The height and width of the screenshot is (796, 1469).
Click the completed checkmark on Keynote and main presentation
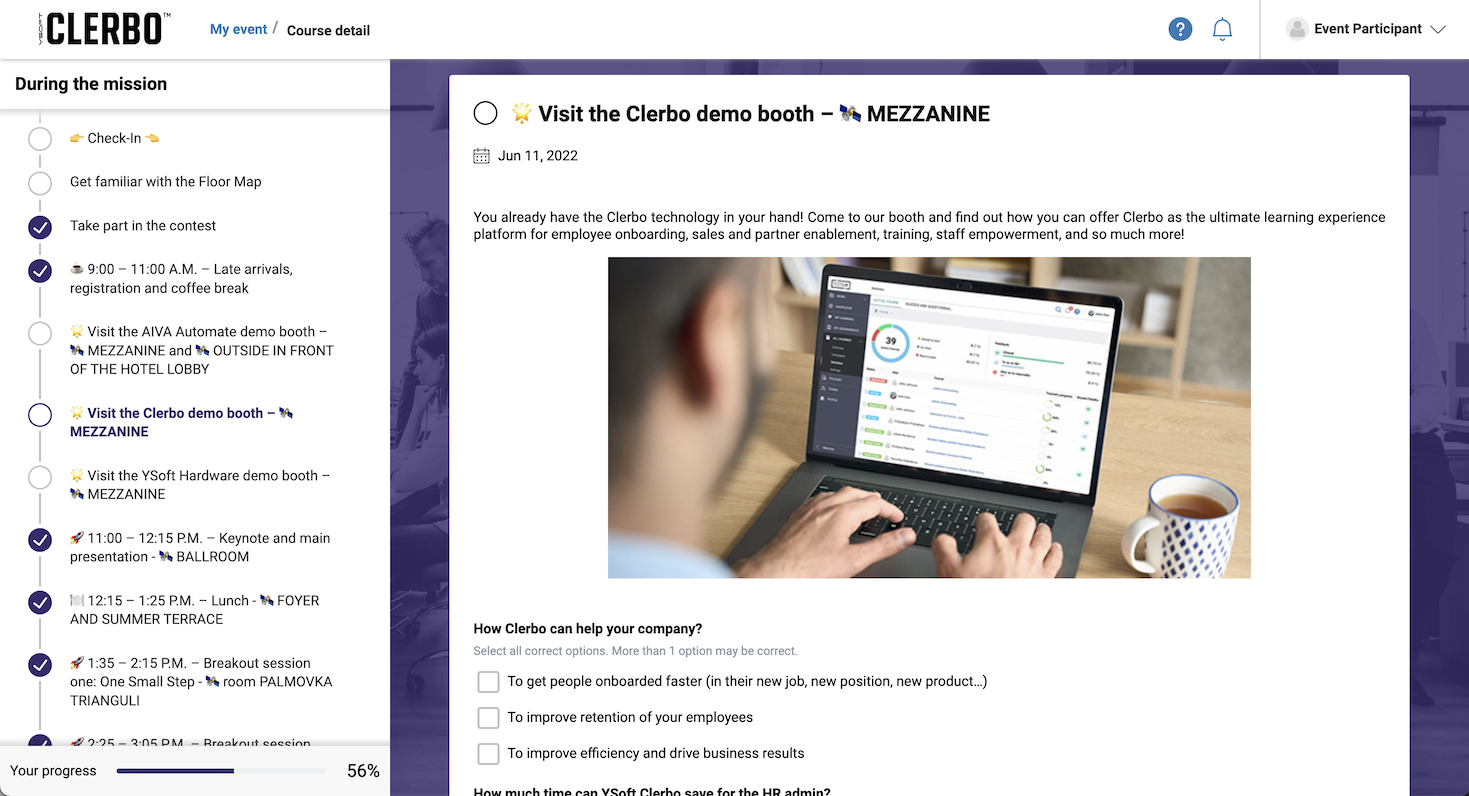39,540
